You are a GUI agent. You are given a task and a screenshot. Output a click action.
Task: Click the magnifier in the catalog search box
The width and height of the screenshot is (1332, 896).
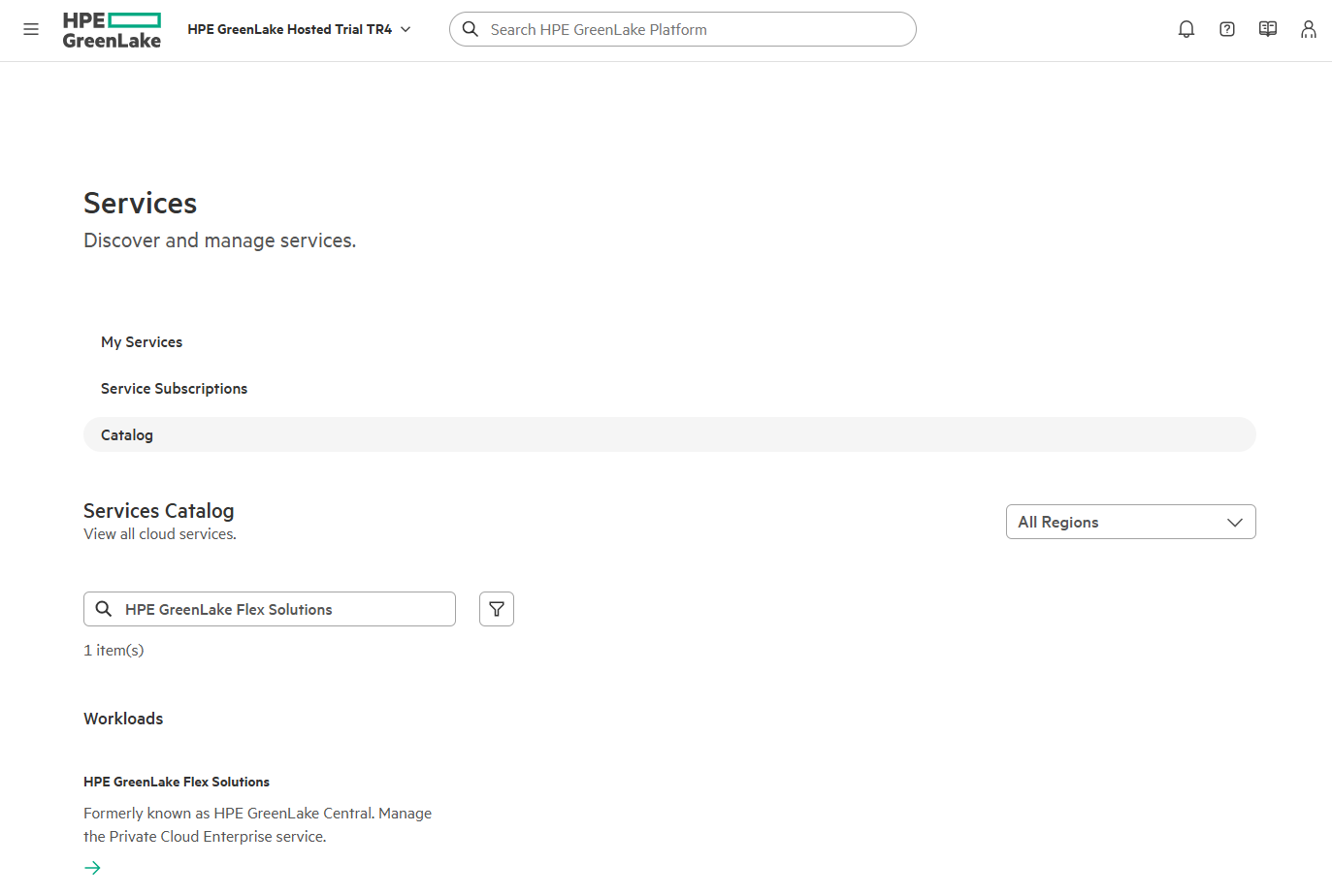pos(104,609)
